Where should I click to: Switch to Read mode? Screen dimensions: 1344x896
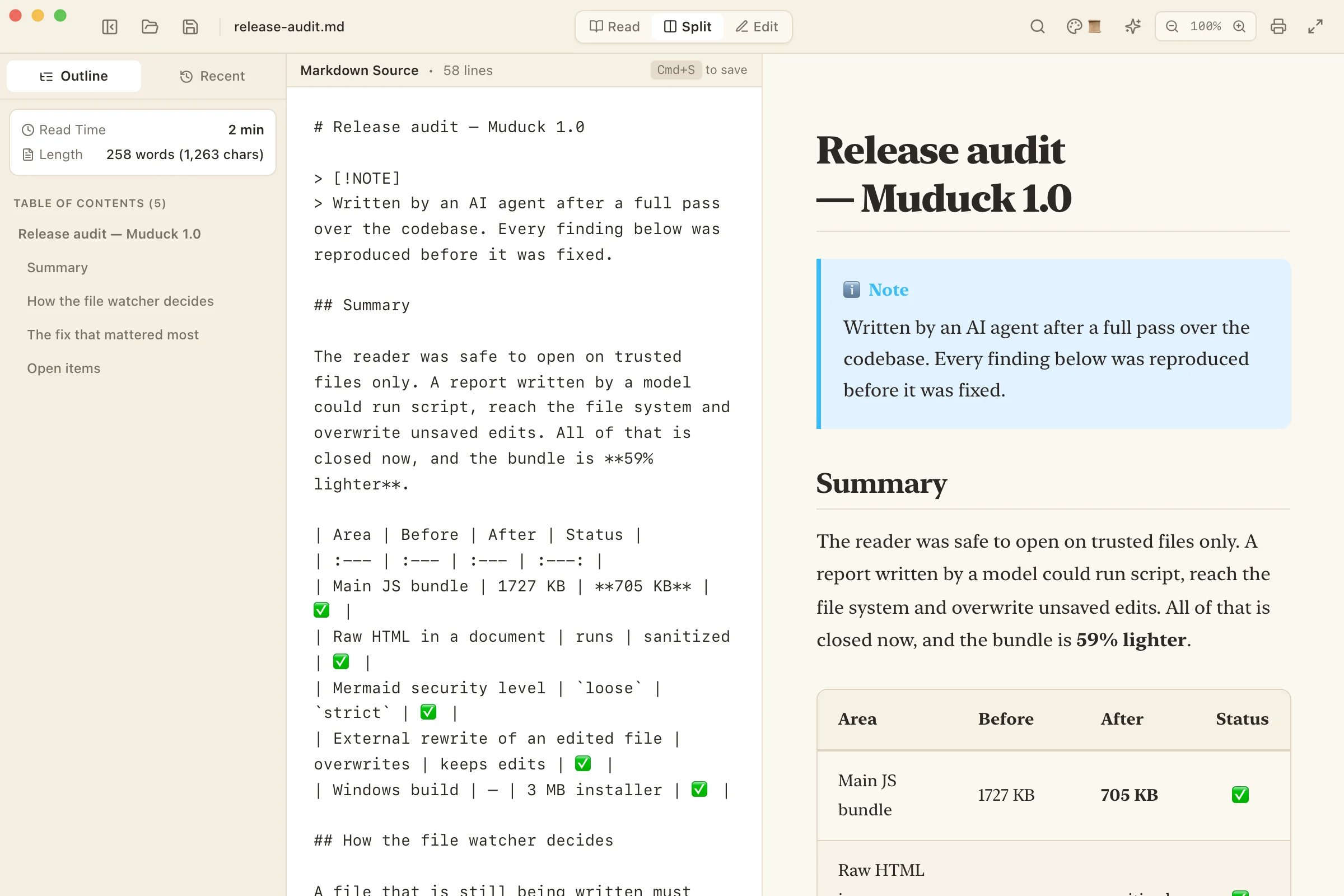[615, 27]
